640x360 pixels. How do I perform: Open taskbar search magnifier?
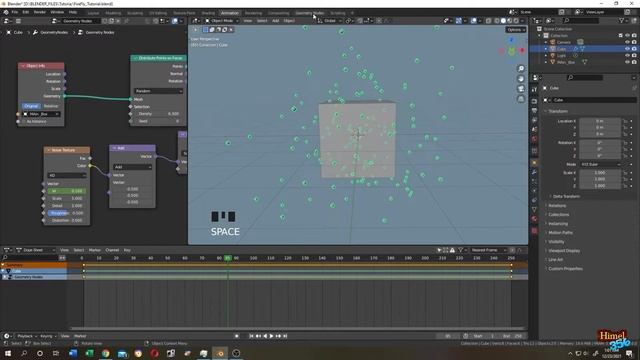pyautogui.click(x=24, y=353)
